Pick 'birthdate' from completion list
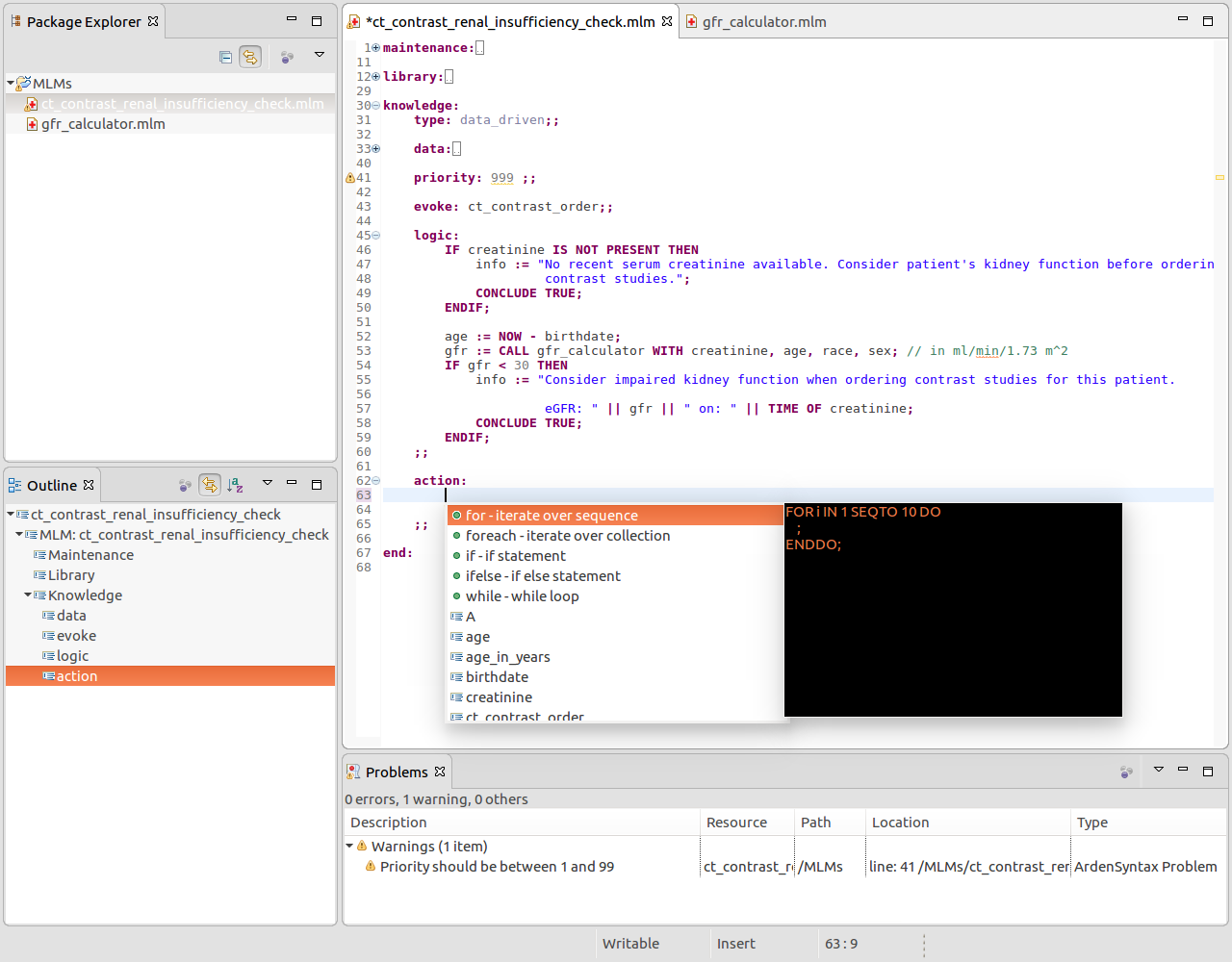 point(615,677)
